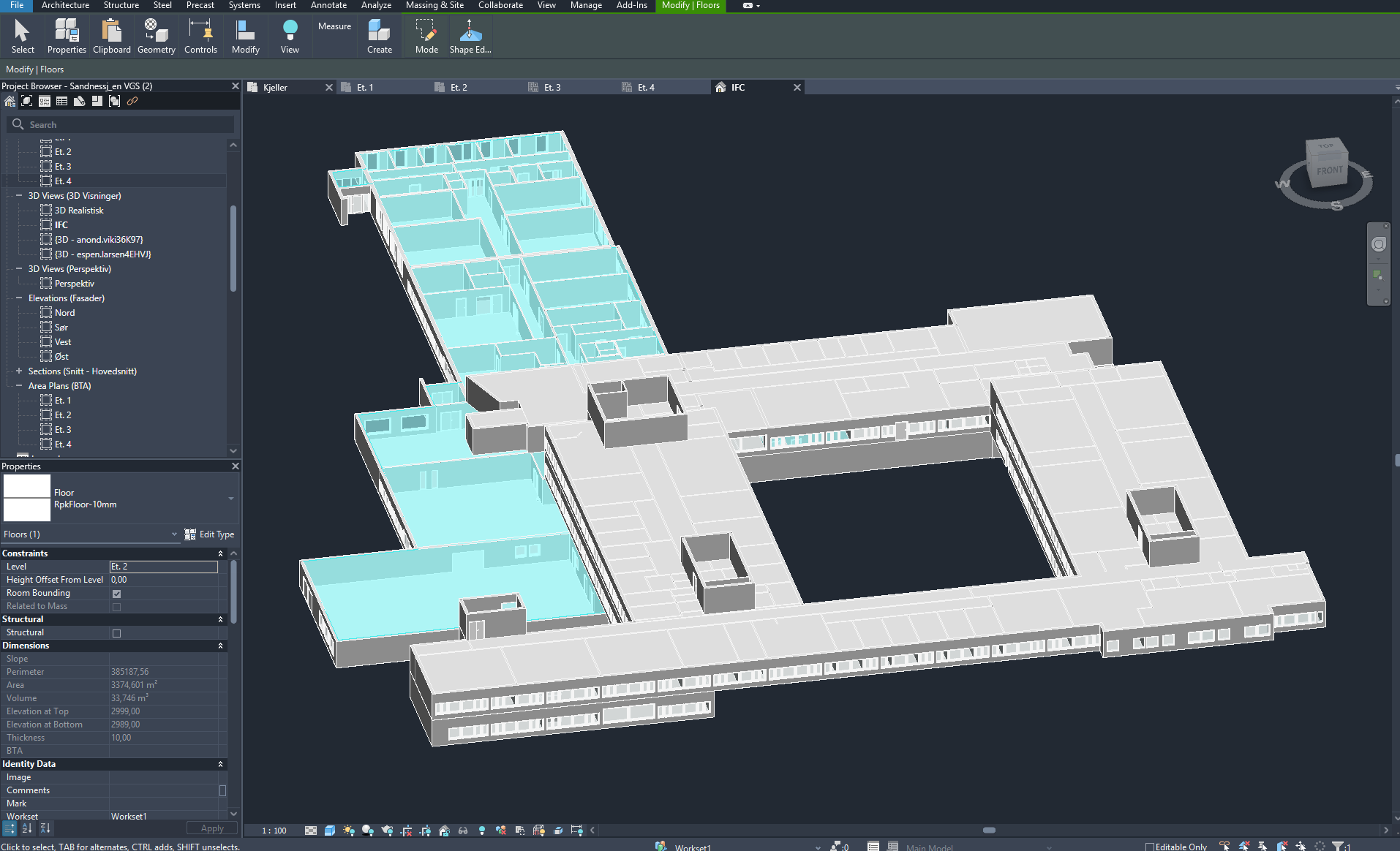Open the Clipboard ribbon panel
1400x851 pixels.
[x=112, y=36]
